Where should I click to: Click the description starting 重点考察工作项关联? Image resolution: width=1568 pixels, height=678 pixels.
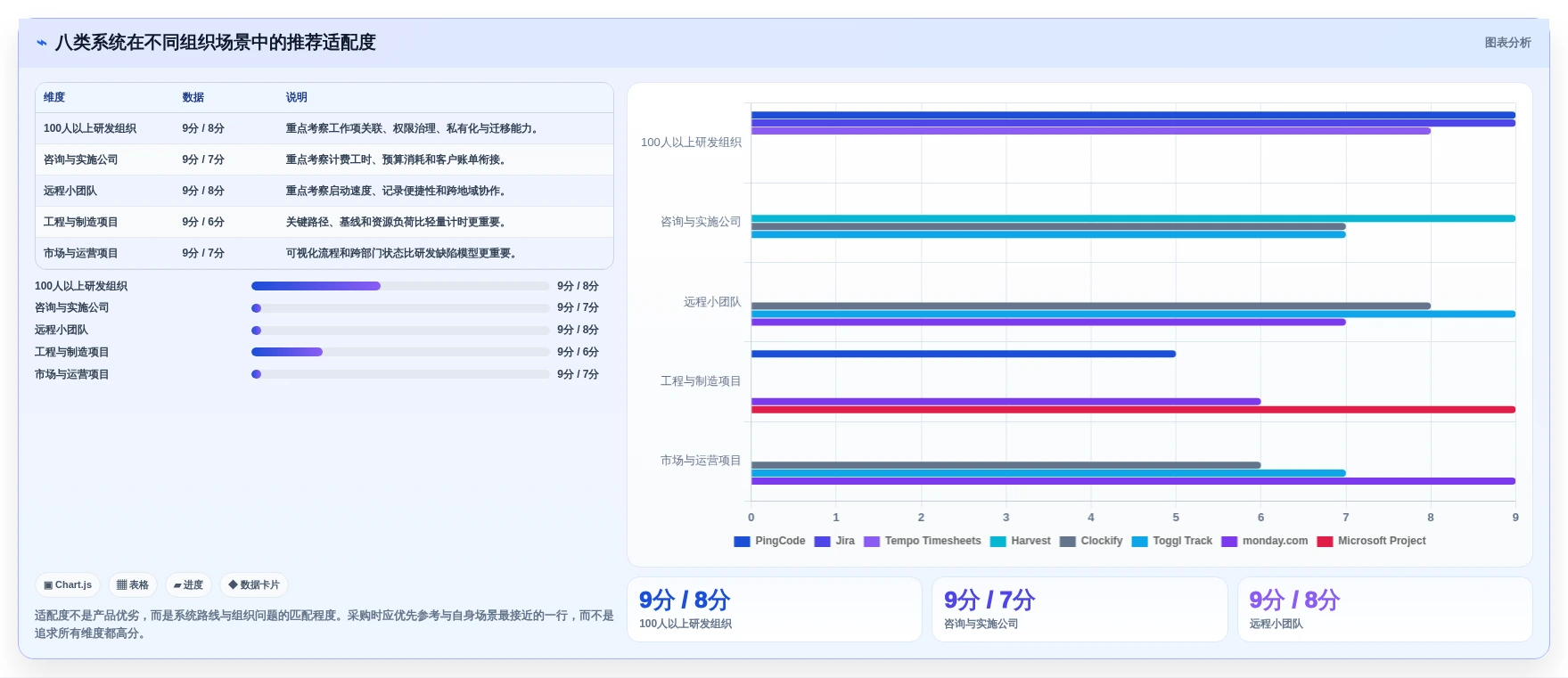pyautogui.click(x=413, y=128)
